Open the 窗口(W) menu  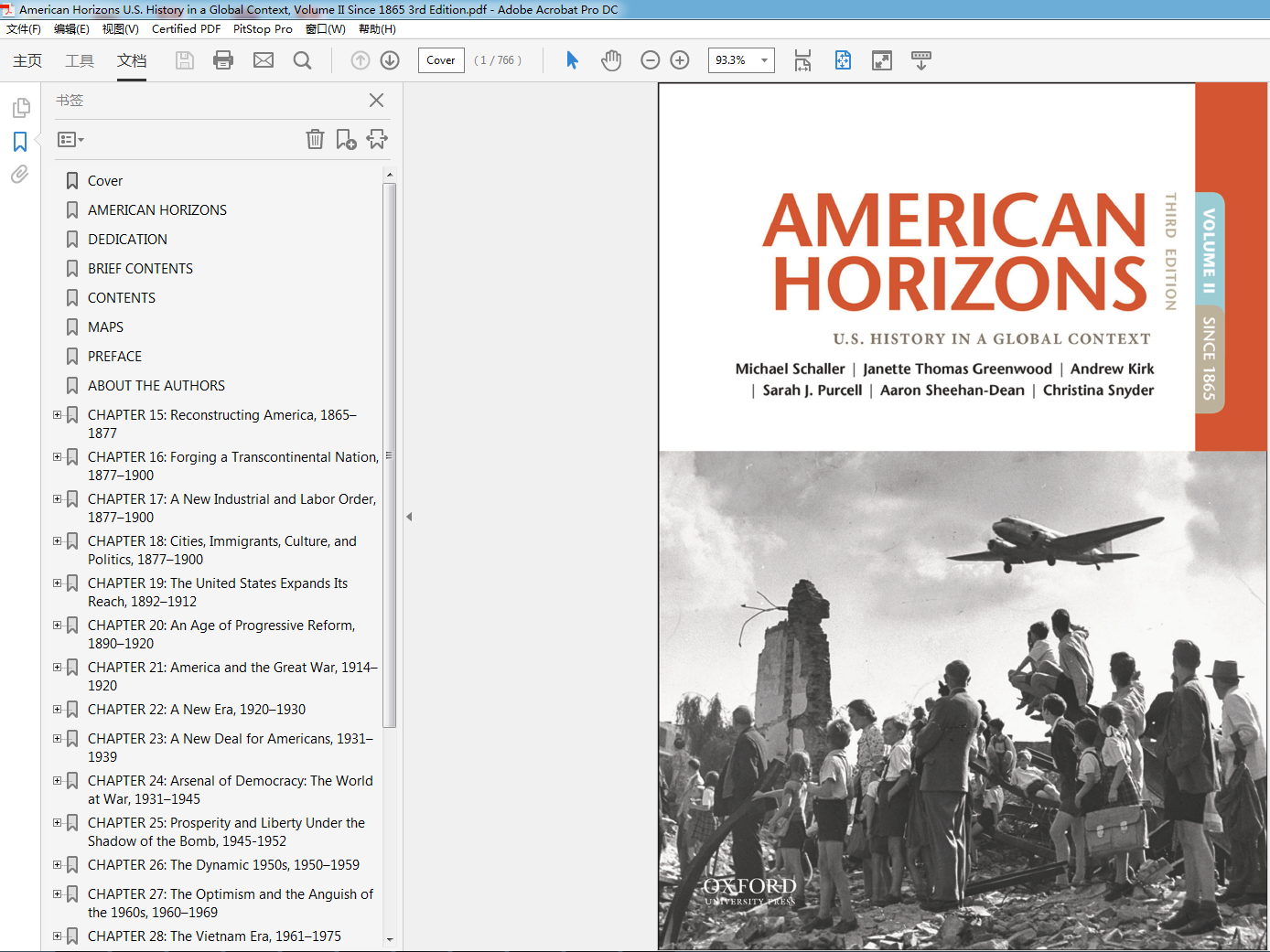pos(326,29)
